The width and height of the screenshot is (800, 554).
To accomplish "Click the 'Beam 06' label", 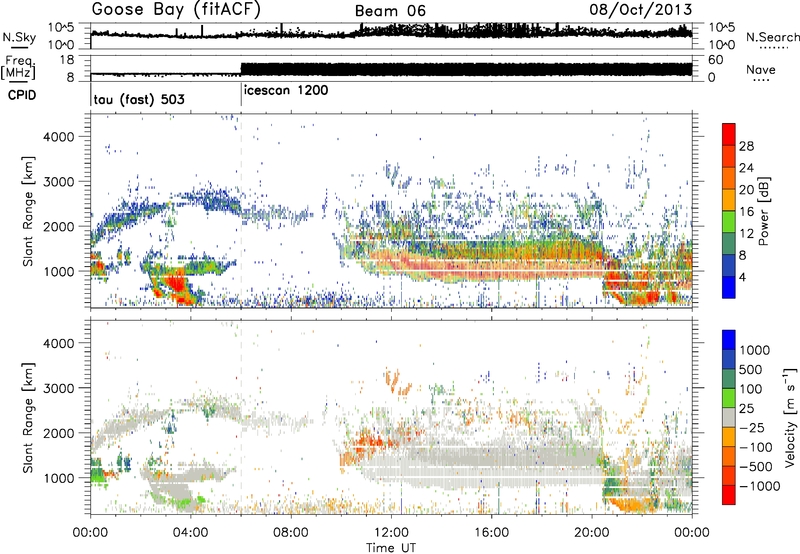I will click(390, 11).
